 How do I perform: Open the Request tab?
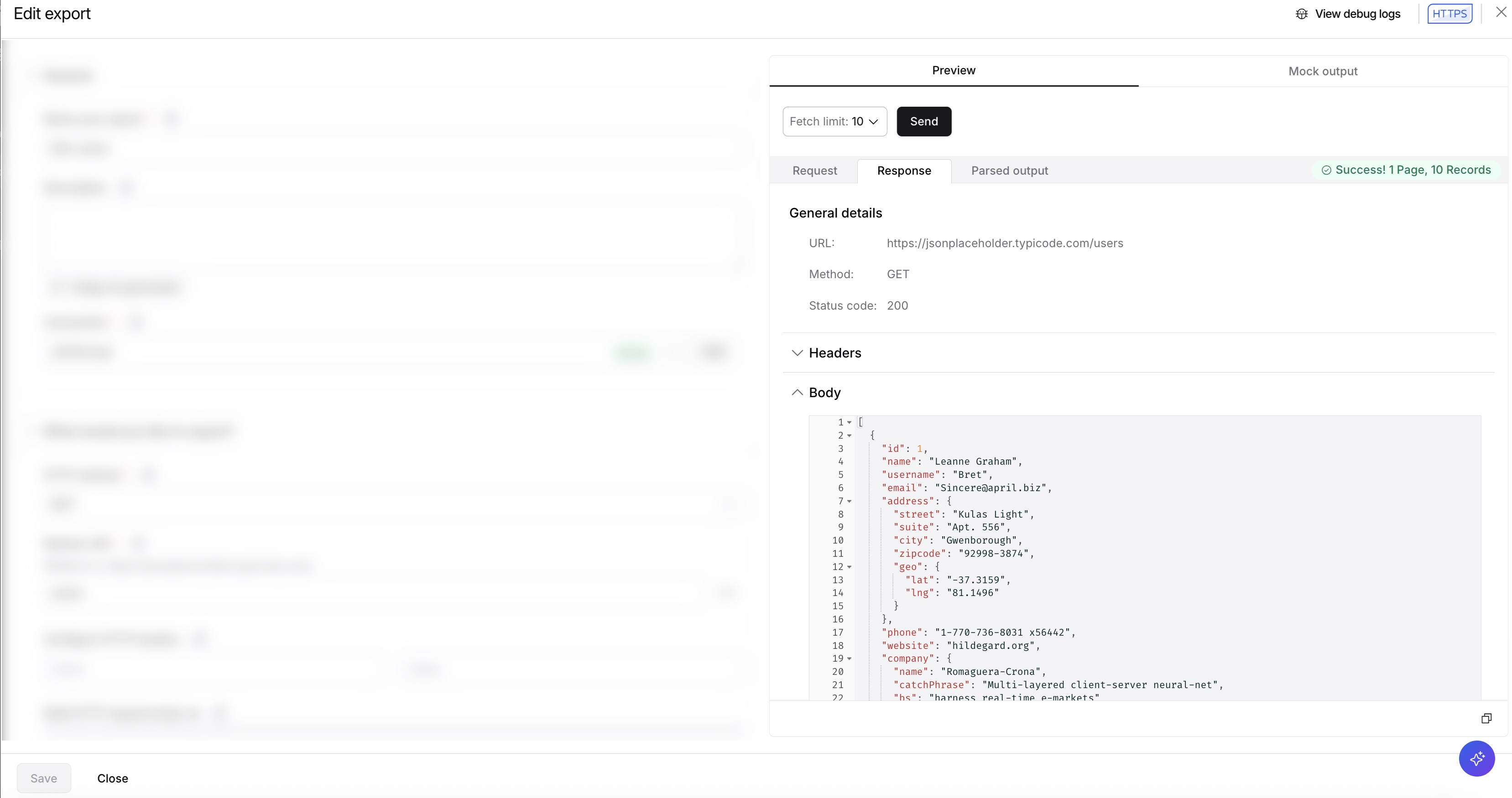(x=814, y=171)
